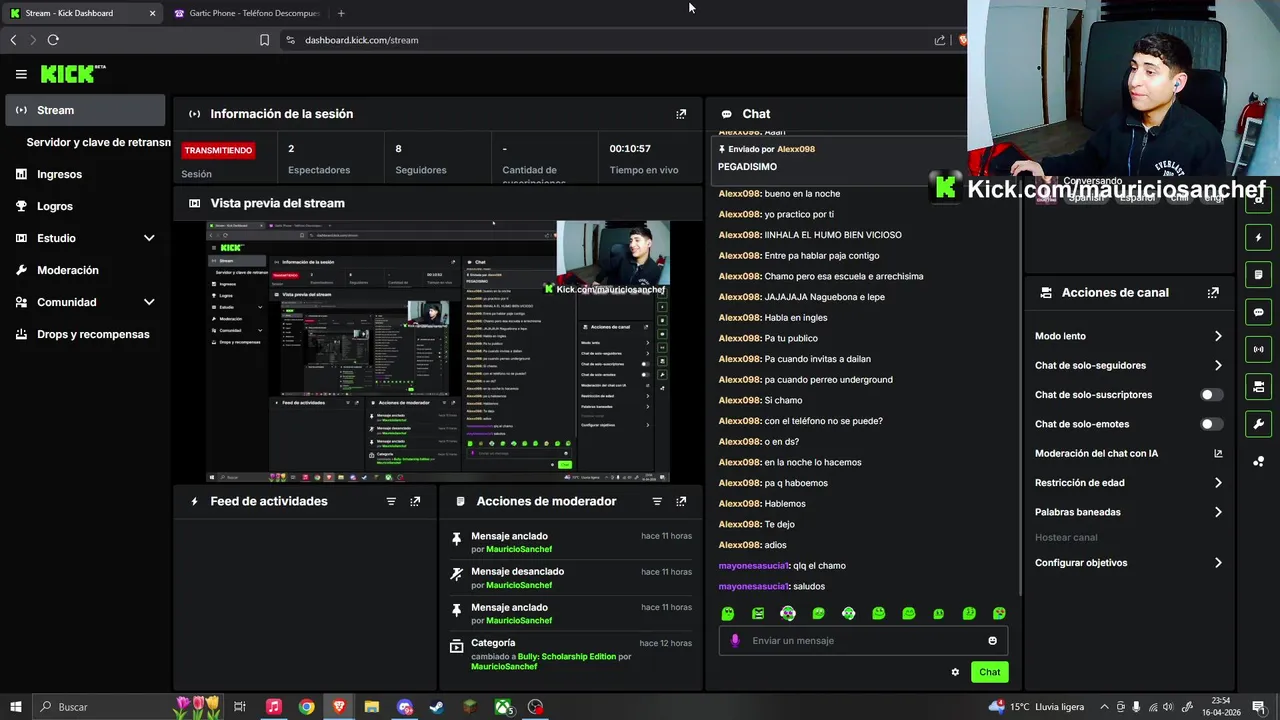Open Steam from the taskbar

pos(437,707)
